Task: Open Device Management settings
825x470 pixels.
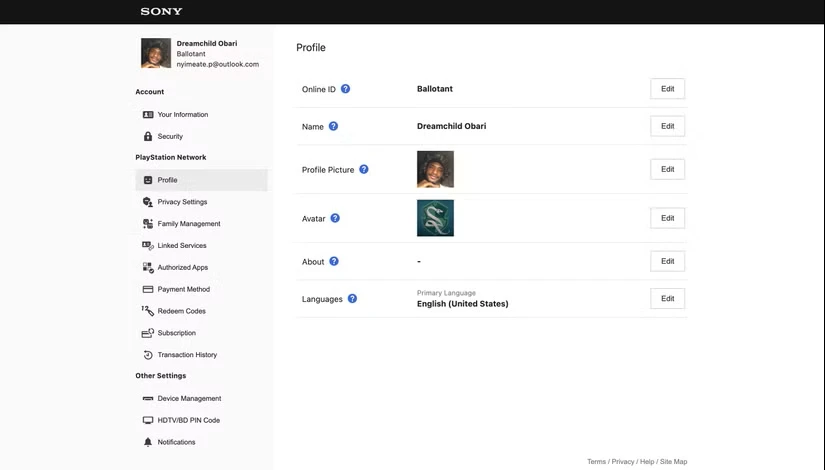Action: 189,399
